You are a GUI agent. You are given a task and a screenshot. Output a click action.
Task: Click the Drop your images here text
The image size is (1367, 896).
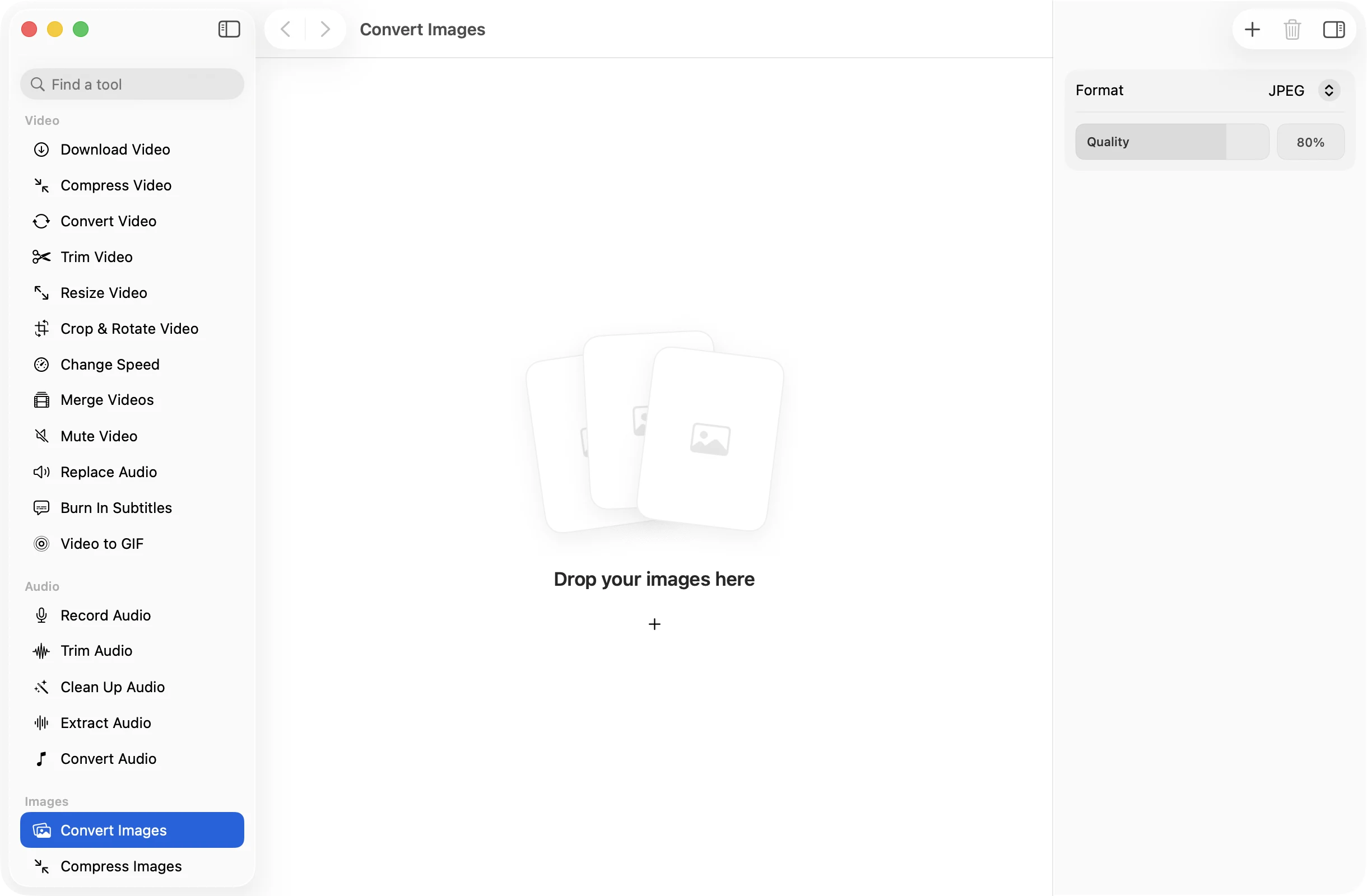[x=654, y=579]
